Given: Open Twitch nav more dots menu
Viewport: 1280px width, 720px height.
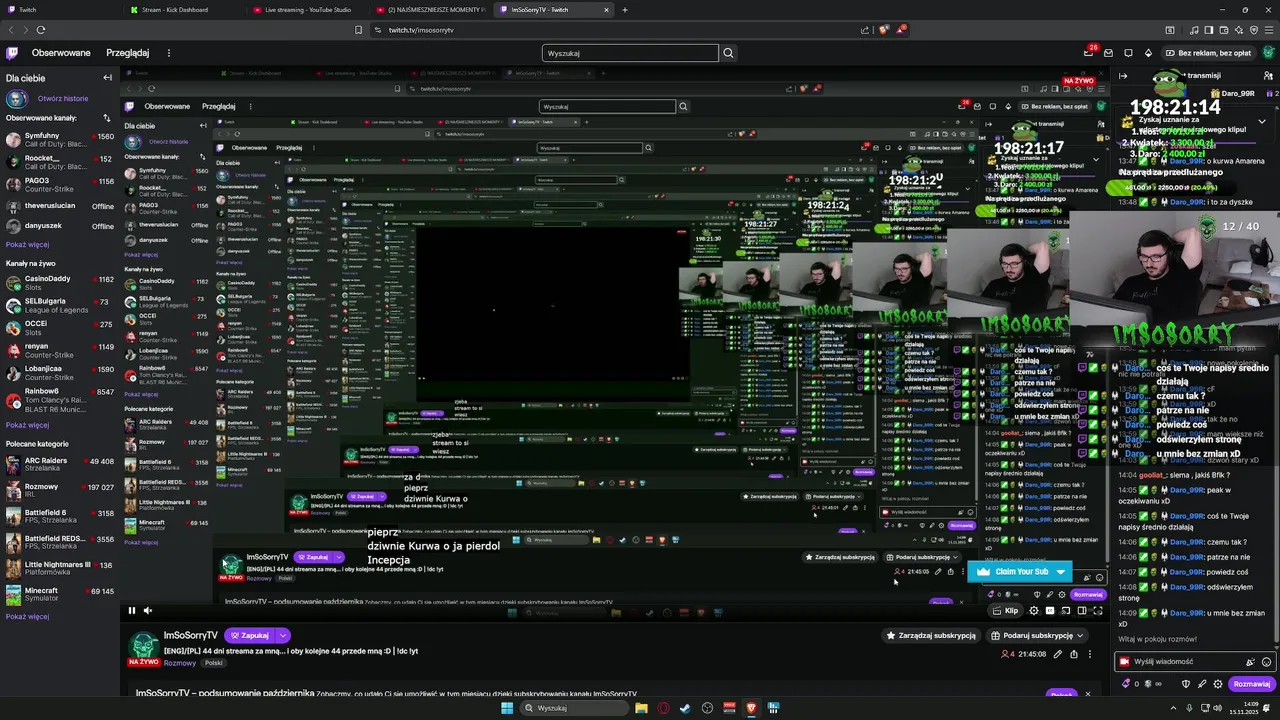Looking at the screenshot, I should coord(168,53).
